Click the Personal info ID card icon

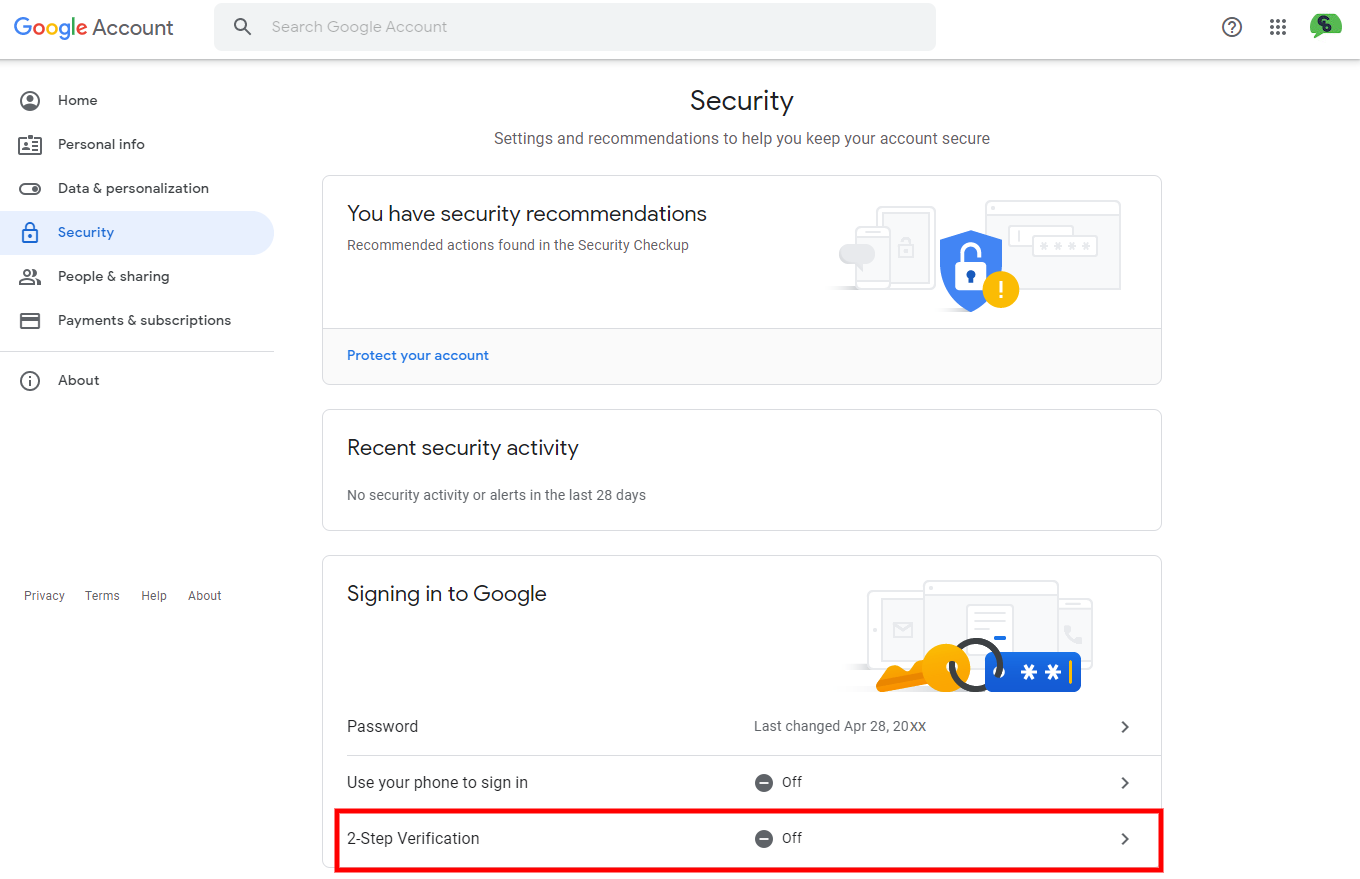(30, 144)
